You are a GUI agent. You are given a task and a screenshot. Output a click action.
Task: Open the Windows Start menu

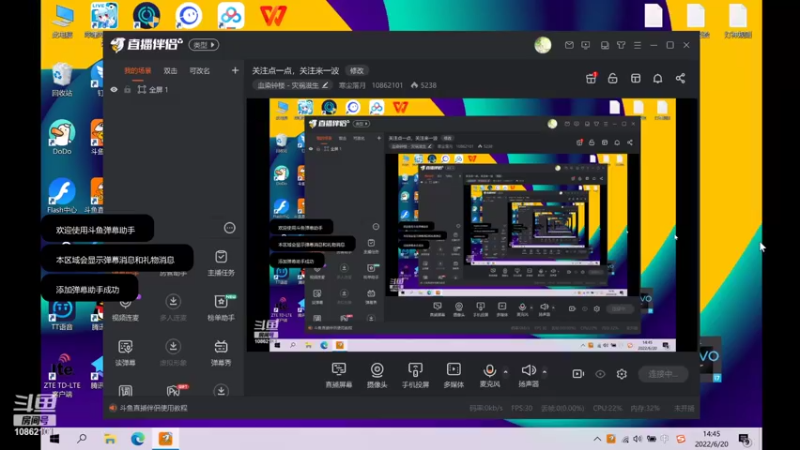[x=54, y=439]
